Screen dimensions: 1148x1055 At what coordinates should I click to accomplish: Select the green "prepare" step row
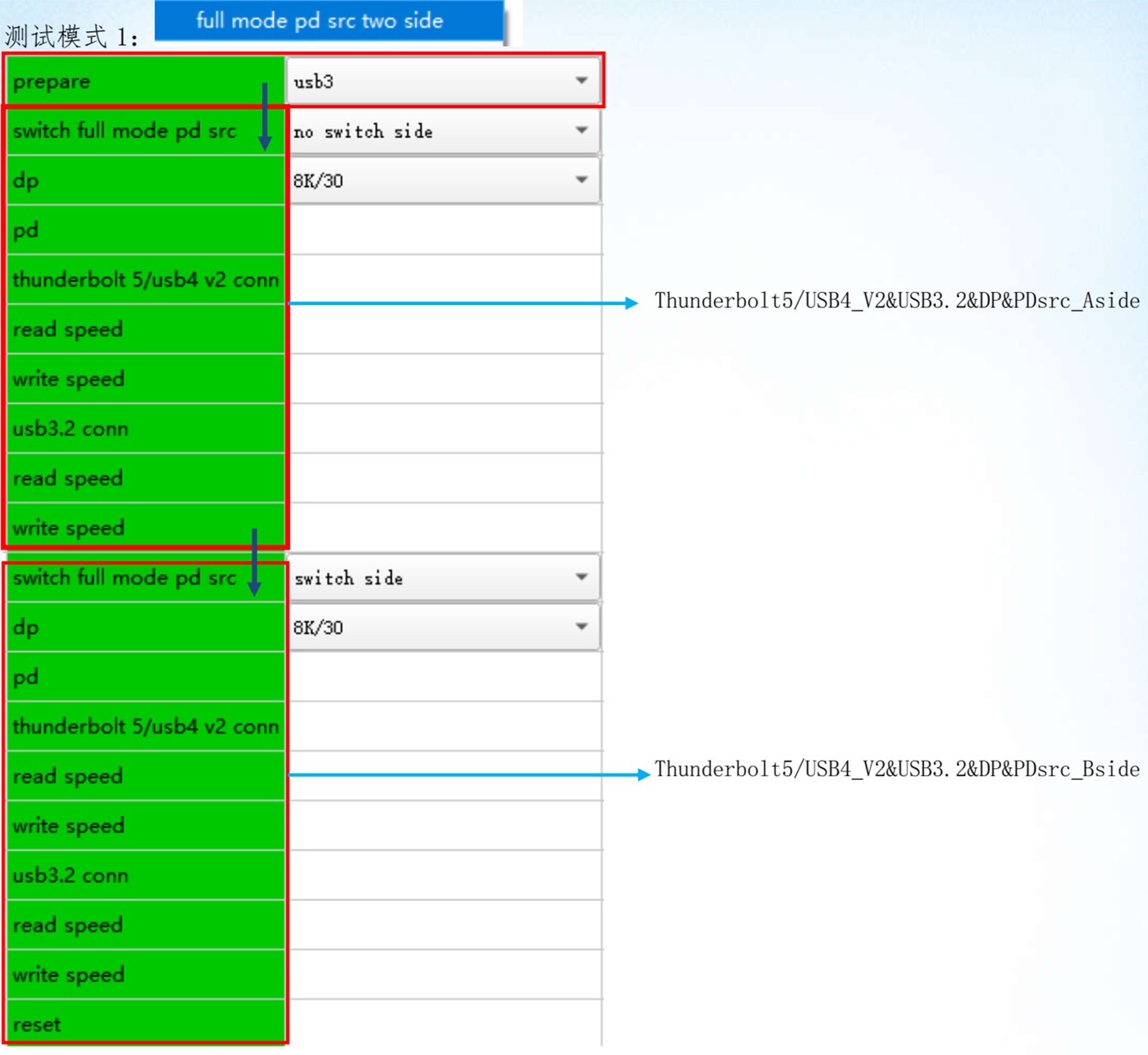[145, 82]
